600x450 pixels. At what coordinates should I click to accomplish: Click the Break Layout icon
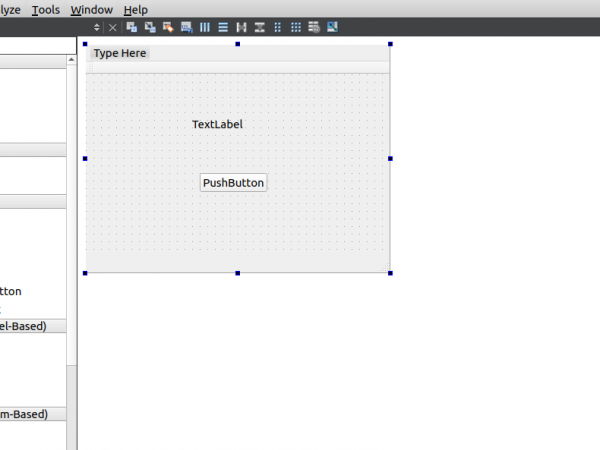[x=314, y=27]
